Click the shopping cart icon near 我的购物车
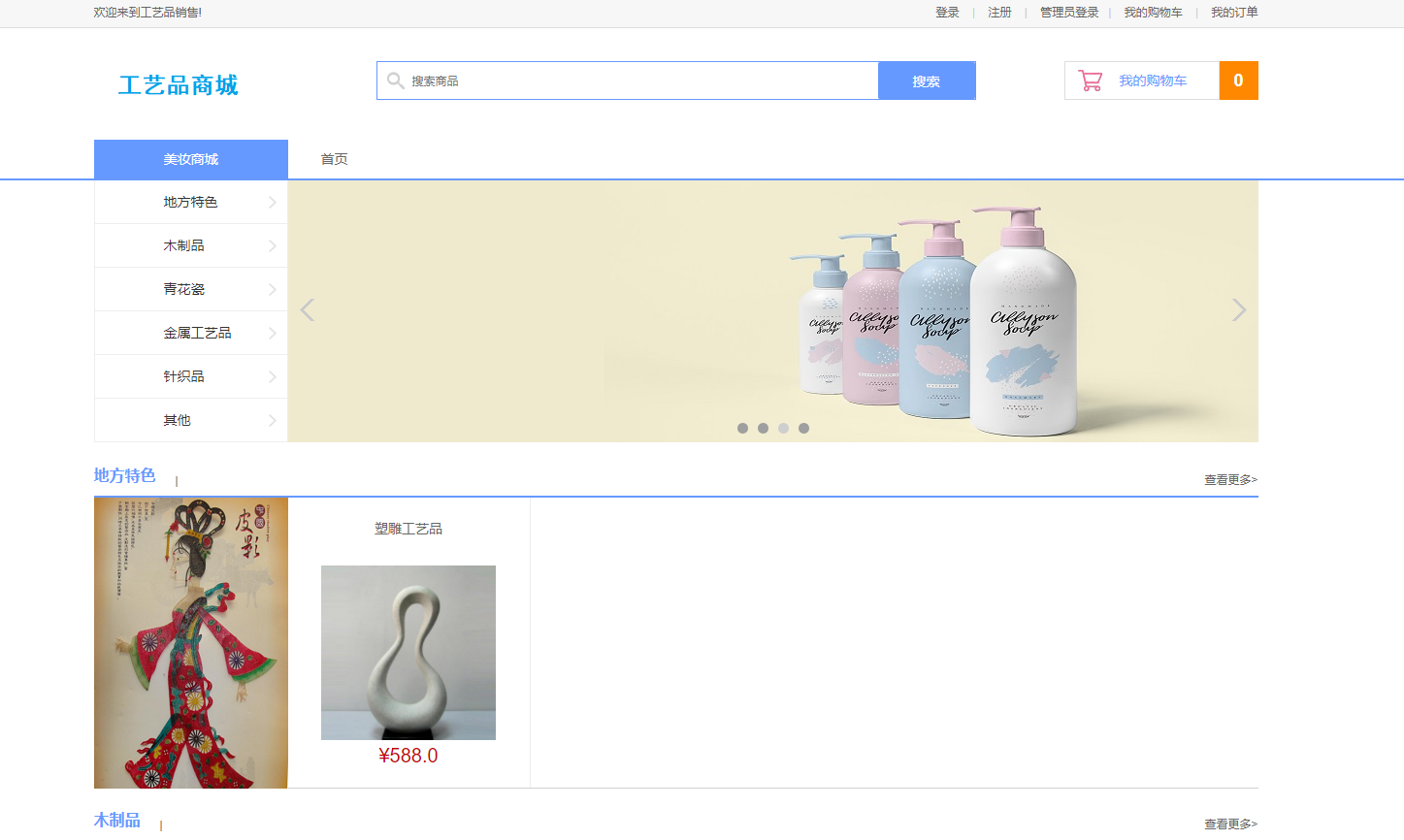 tap(1090, 81)
